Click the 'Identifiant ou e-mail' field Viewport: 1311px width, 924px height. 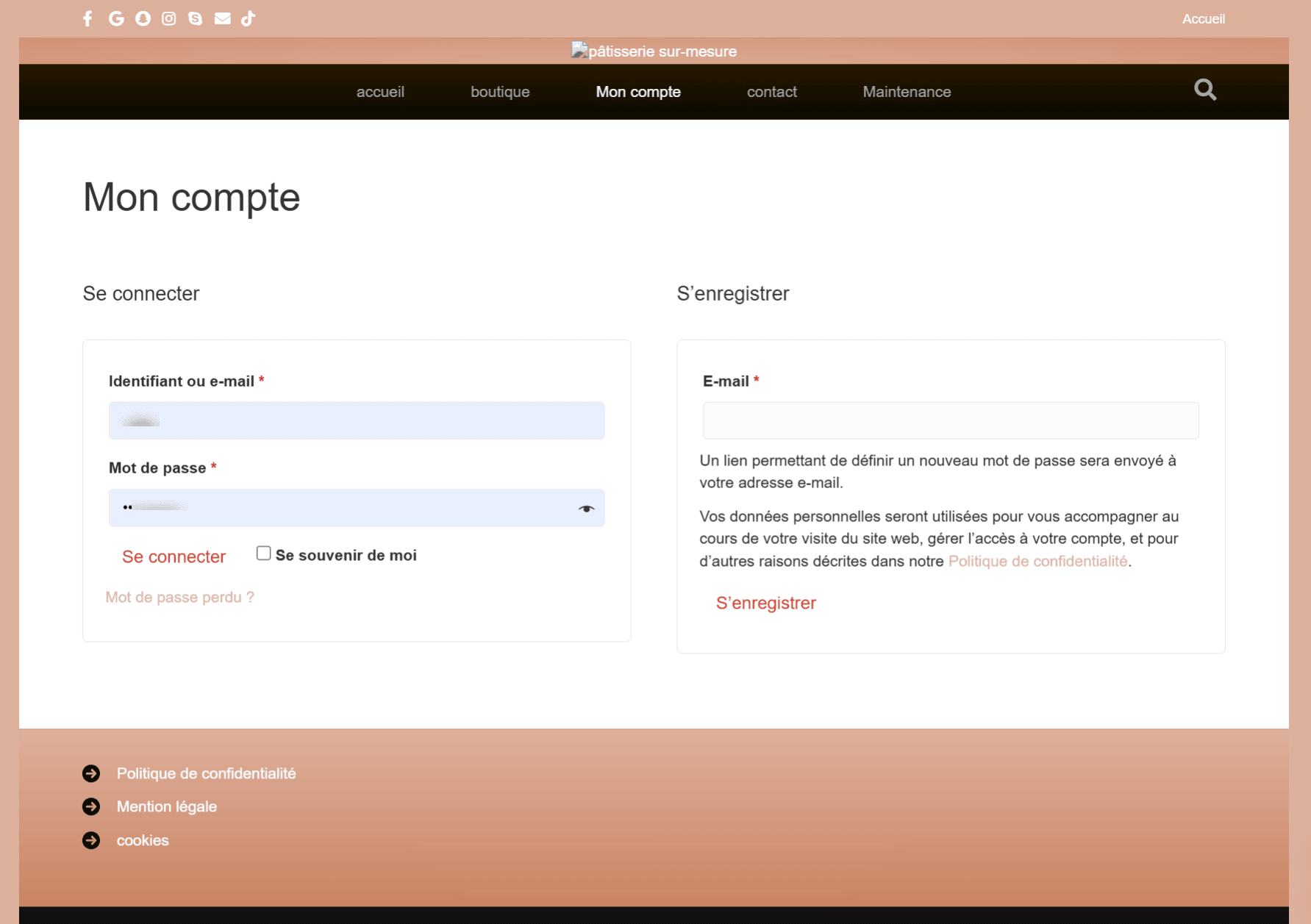click(x=357, y=420)
